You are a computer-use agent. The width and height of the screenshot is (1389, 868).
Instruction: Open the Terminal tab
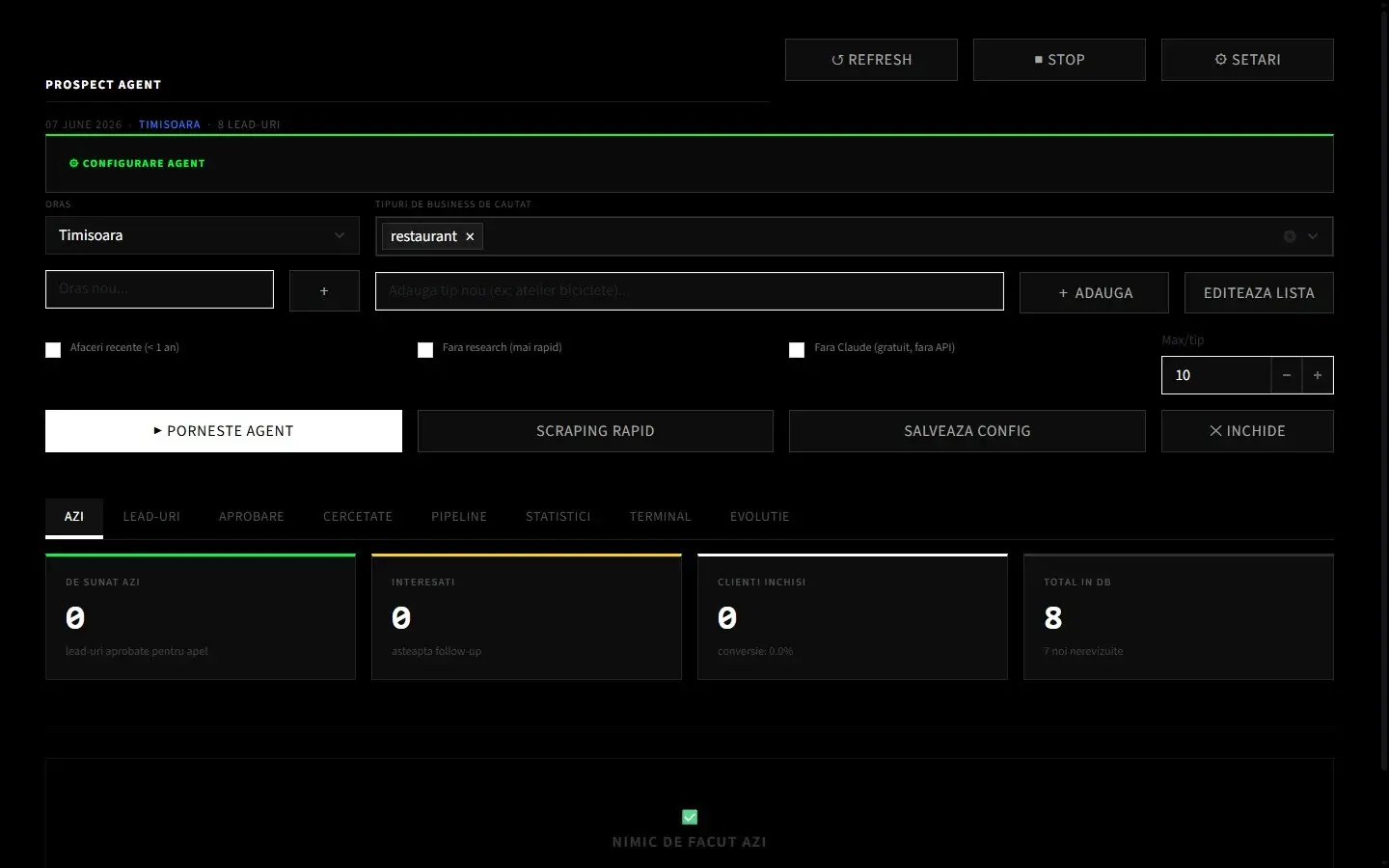tap(661, 517)
